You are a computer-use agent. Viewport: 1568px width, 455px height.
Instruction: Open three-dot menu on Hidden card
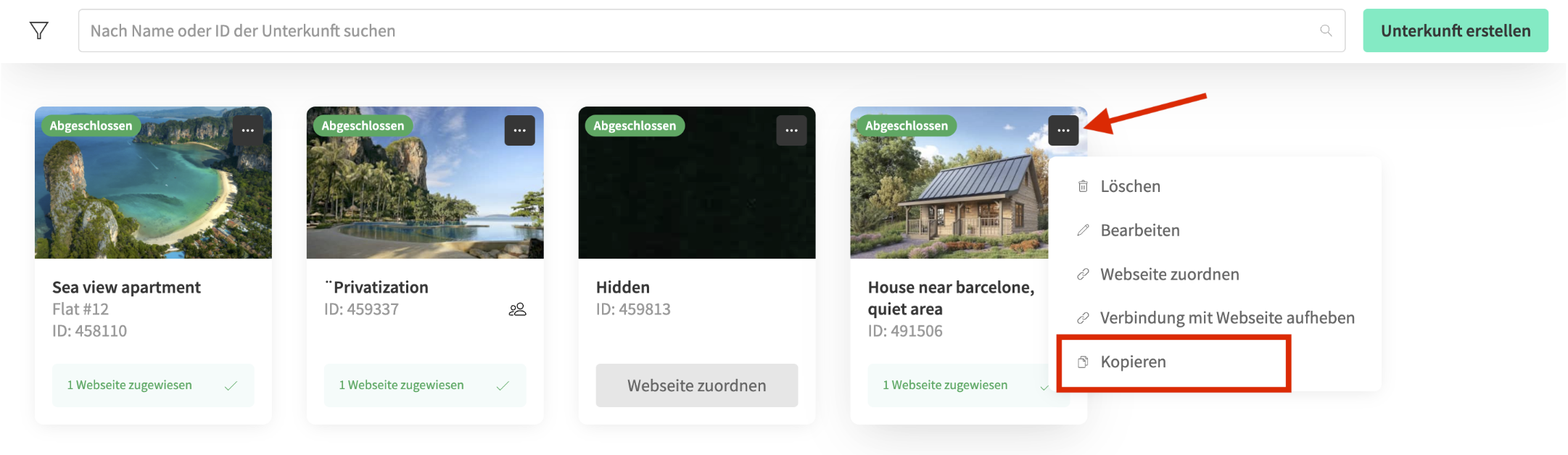[x=792, y=130]
